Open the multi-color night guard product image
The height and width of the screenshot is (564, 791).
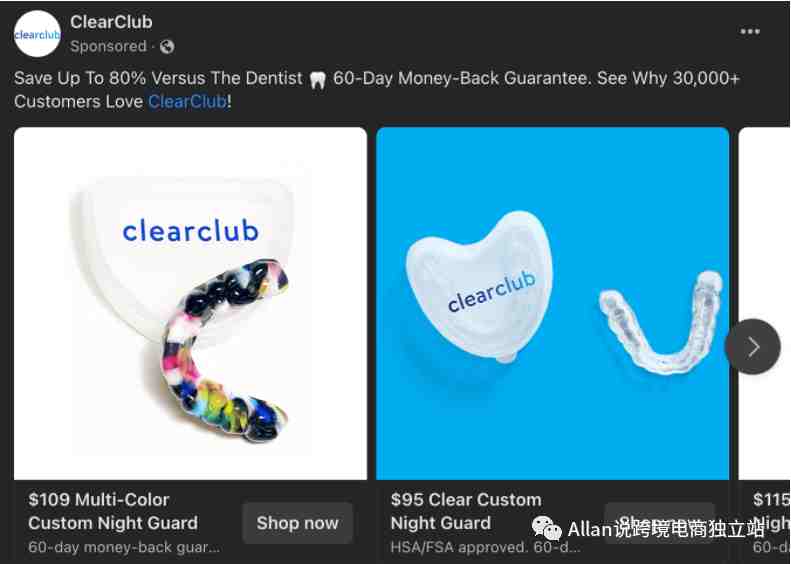point(190,303)
